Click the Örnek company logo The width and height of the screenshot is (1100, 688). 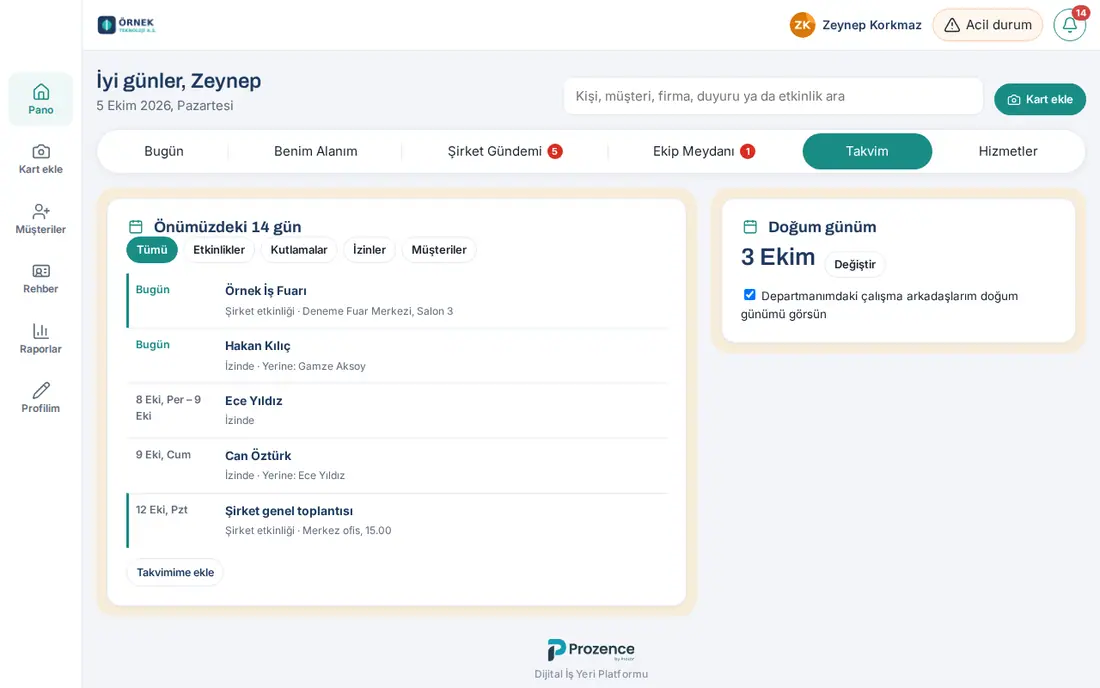pos(126,25)
